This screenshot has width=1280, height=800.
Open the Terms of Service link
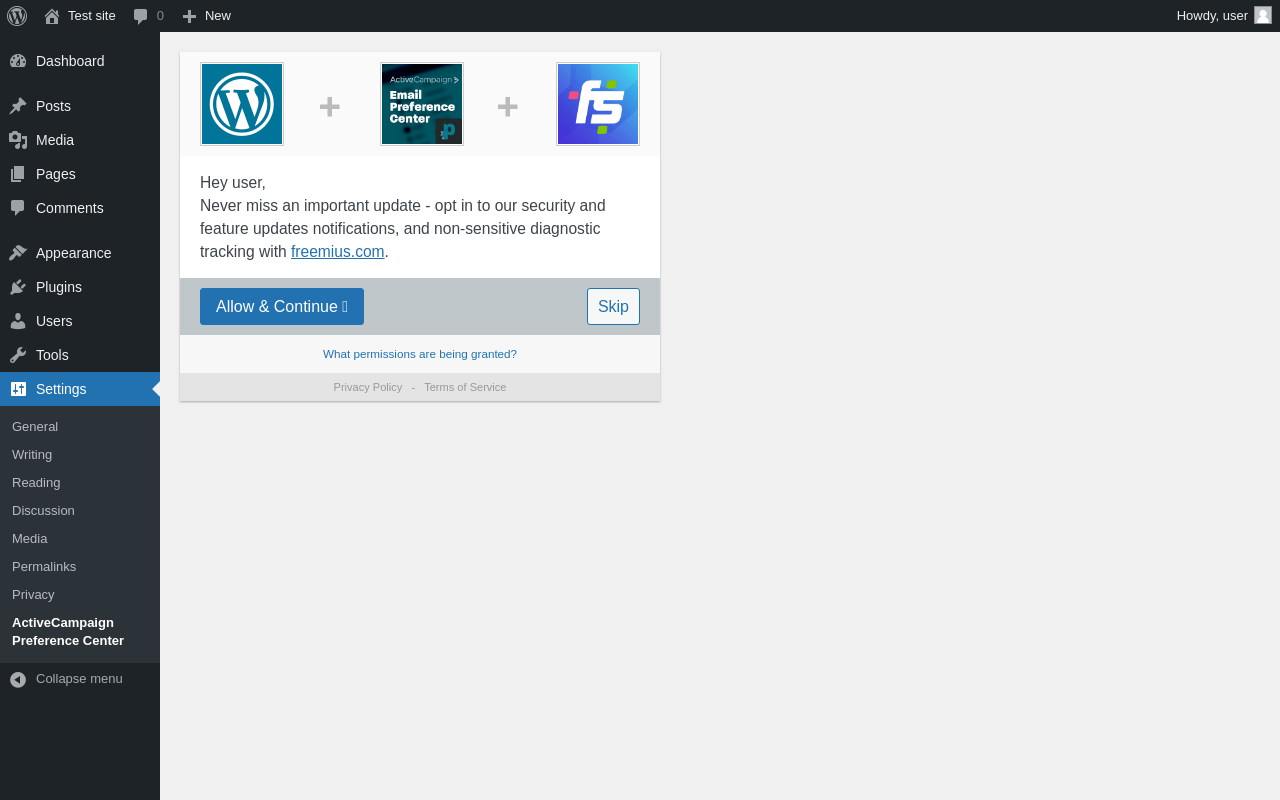465,387
